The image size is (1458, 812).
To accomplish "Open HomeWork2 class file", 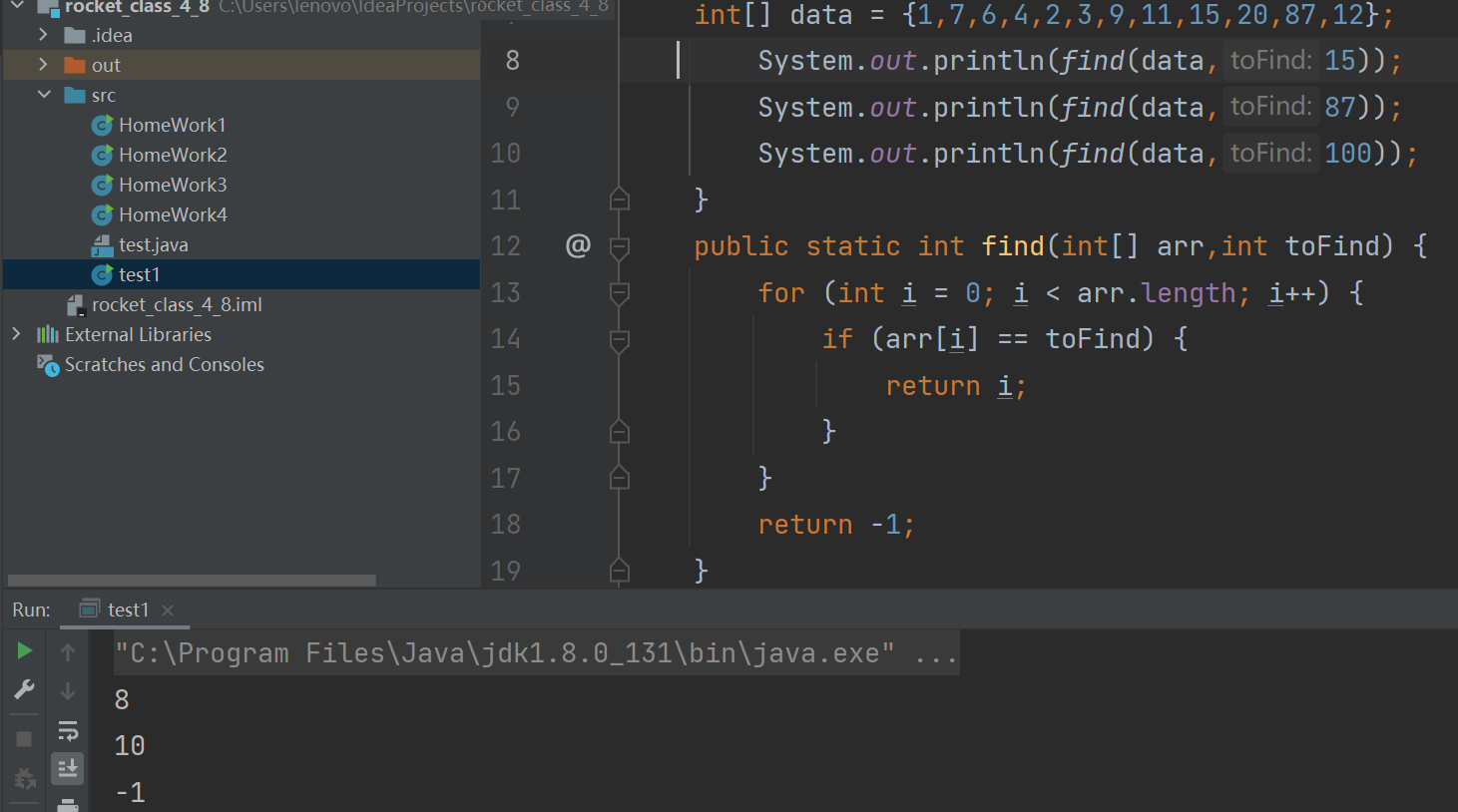I will [173, 155].
